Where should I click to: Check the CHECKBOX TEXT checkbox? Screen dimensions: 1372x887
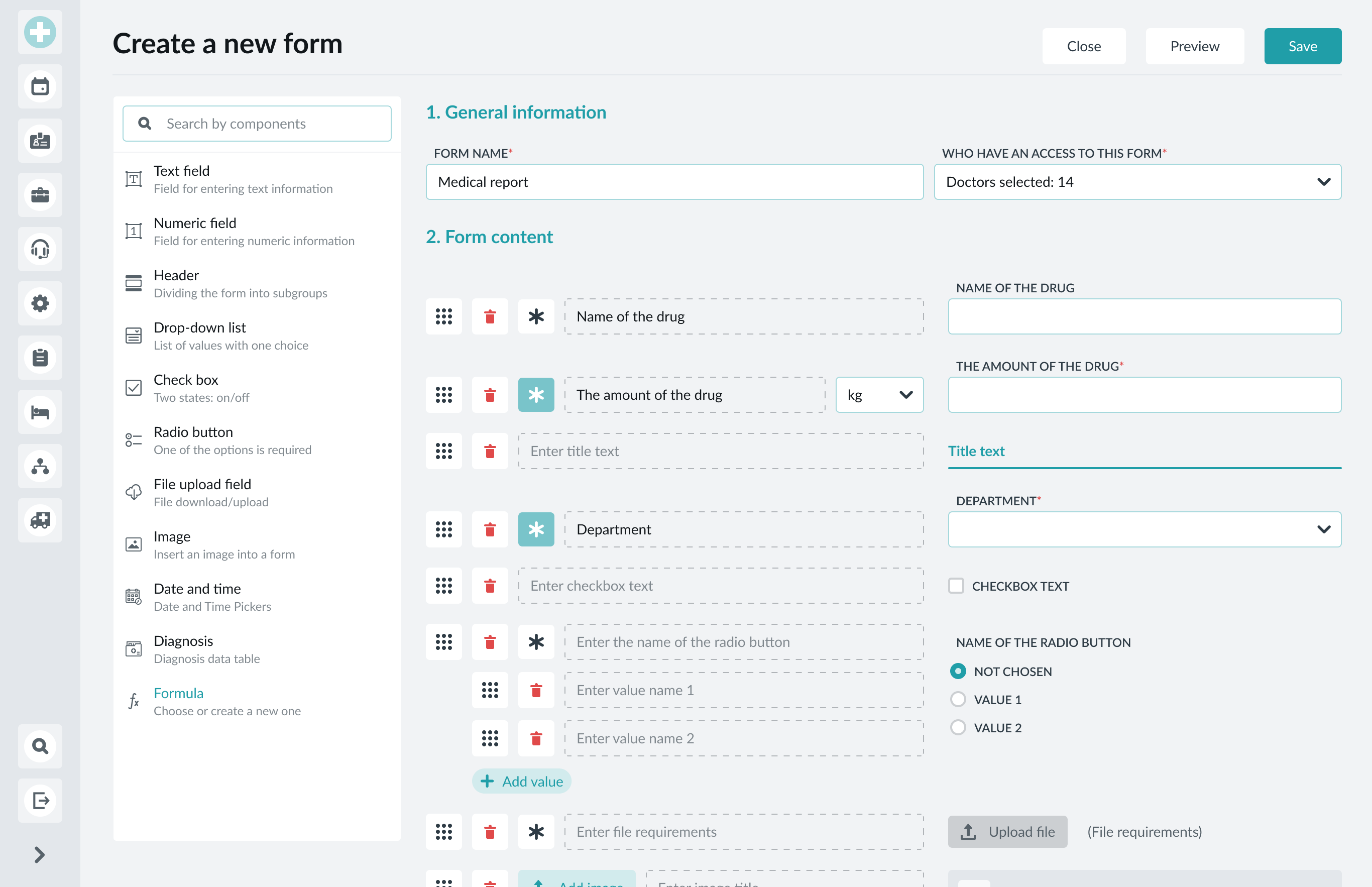tap(956, 586)
